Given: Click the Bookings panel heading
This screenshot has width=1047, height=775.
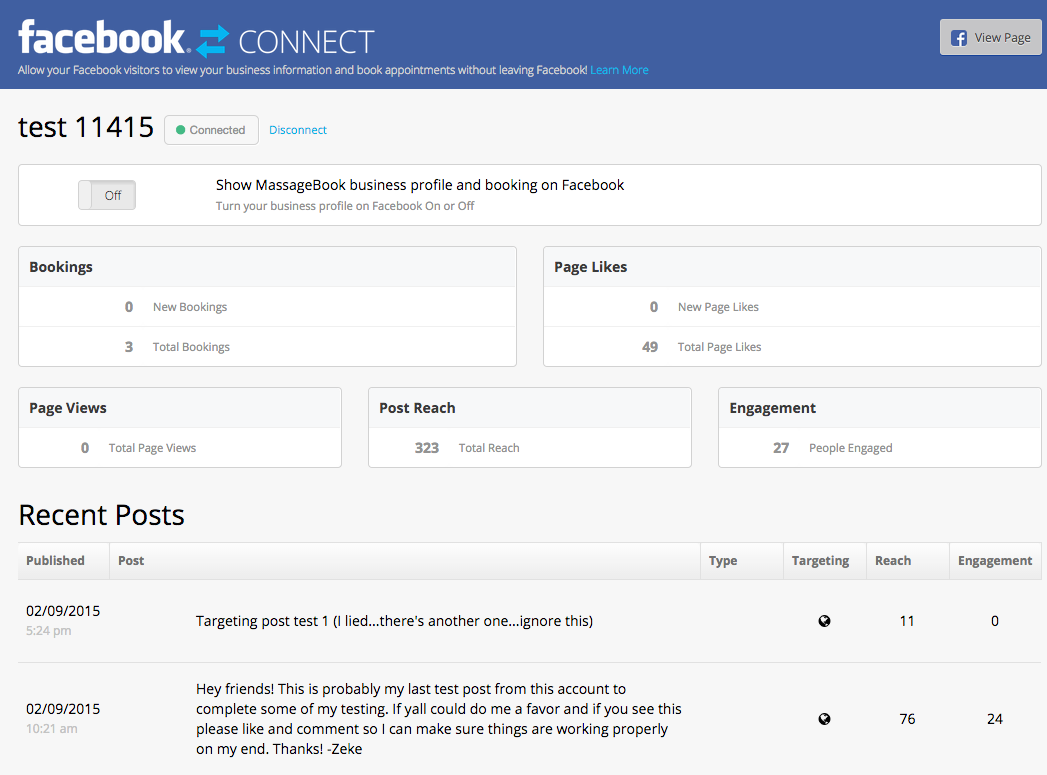Looking at the screenshot, I should [x=61, y=267].
